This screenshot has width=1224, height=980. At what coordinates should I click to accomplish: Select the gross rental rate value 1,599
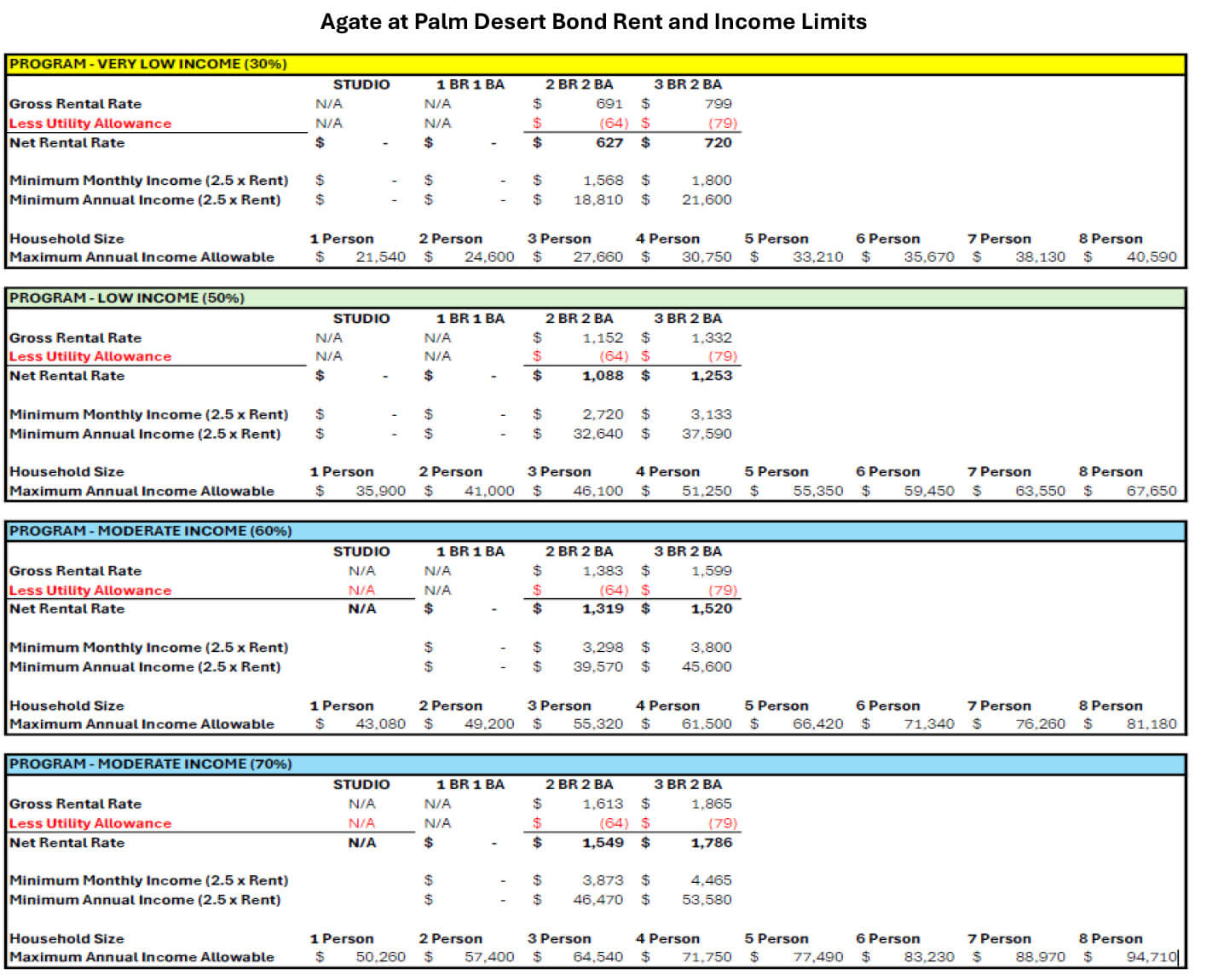[711, 571]
